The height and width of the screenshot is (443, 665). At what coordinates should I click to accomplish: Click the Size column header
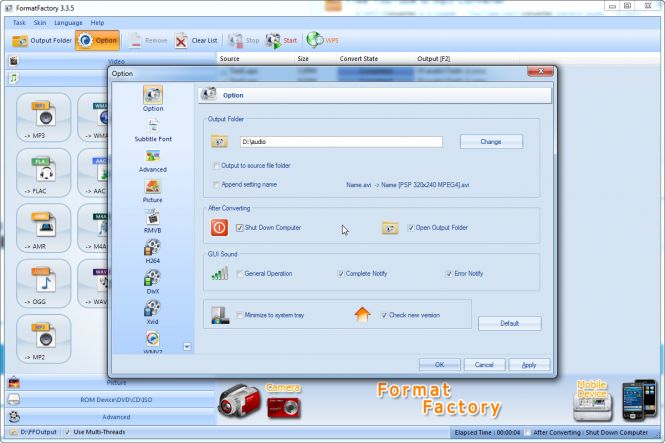(x=303, y=59)
